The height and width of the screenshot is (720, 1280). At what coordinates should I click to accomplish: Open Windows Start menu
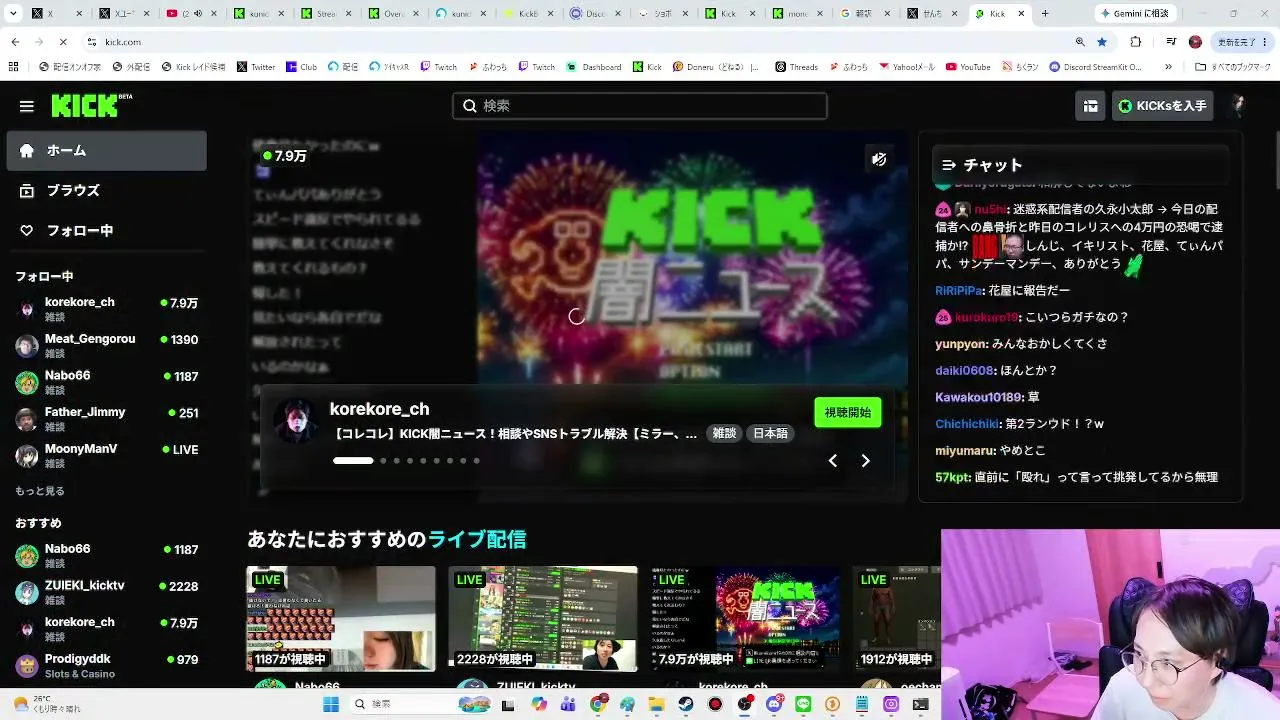coord(331,704)
